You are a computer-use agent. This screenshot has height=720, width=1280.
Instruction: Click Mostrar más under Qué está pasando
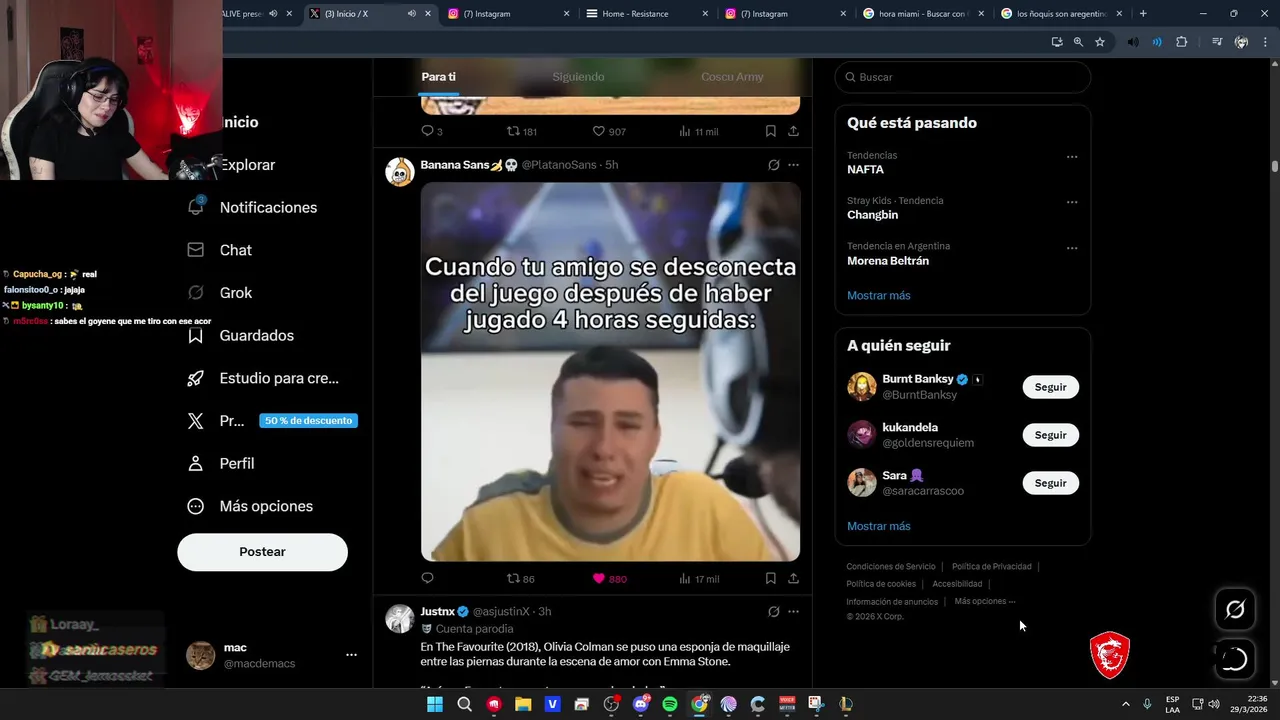click(x=879, y=296)
